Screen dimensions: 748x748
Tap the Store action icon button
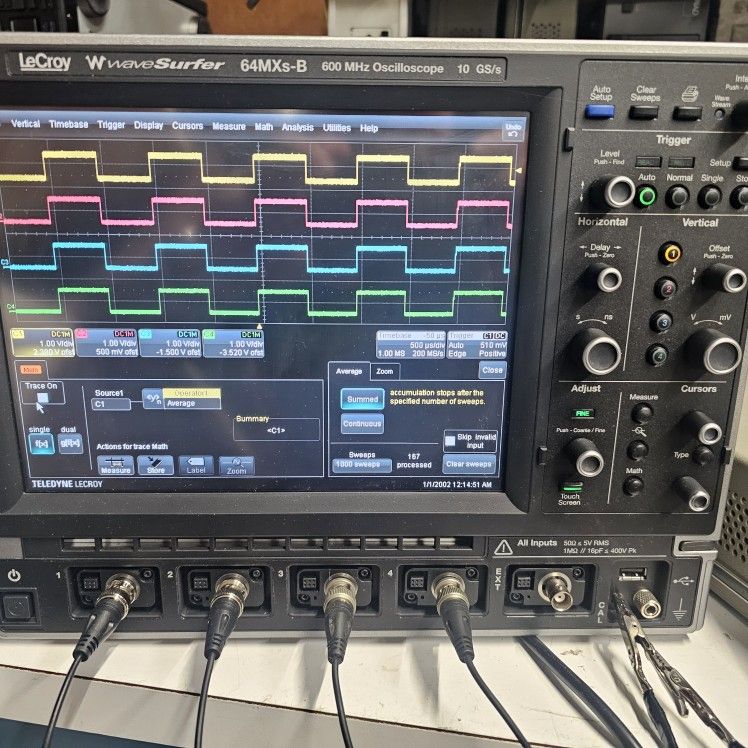point(156,466)
